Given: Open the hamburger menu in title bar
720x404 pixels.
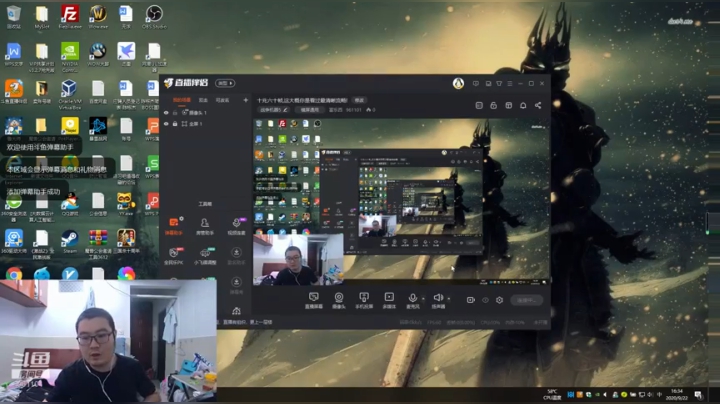Looking at the screenshot, I should click(510, 84).
